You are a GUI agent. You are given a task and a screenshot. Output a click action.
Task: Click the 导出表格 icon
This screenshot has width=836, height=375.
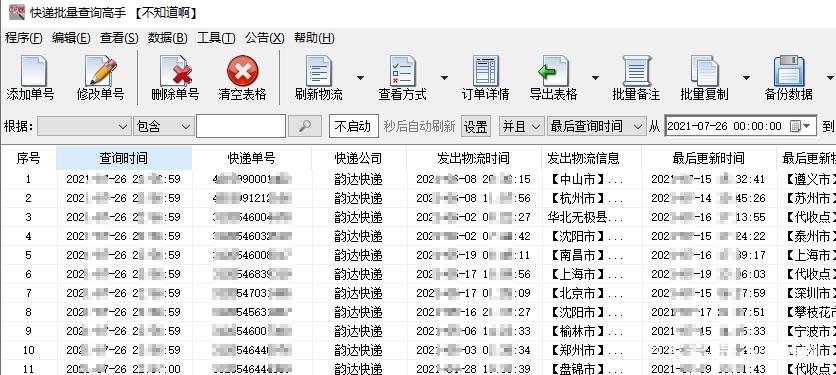coord(553,71)
